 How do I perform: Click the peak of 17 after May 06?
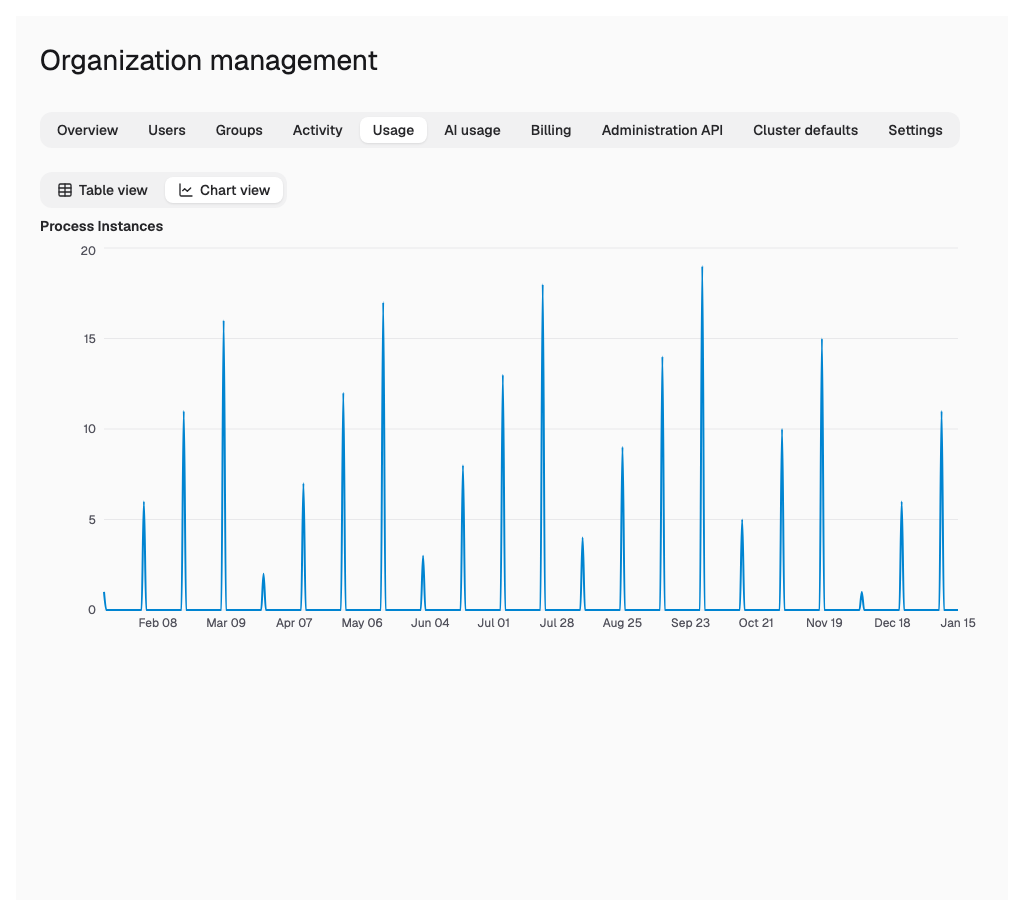click(383, 303)
